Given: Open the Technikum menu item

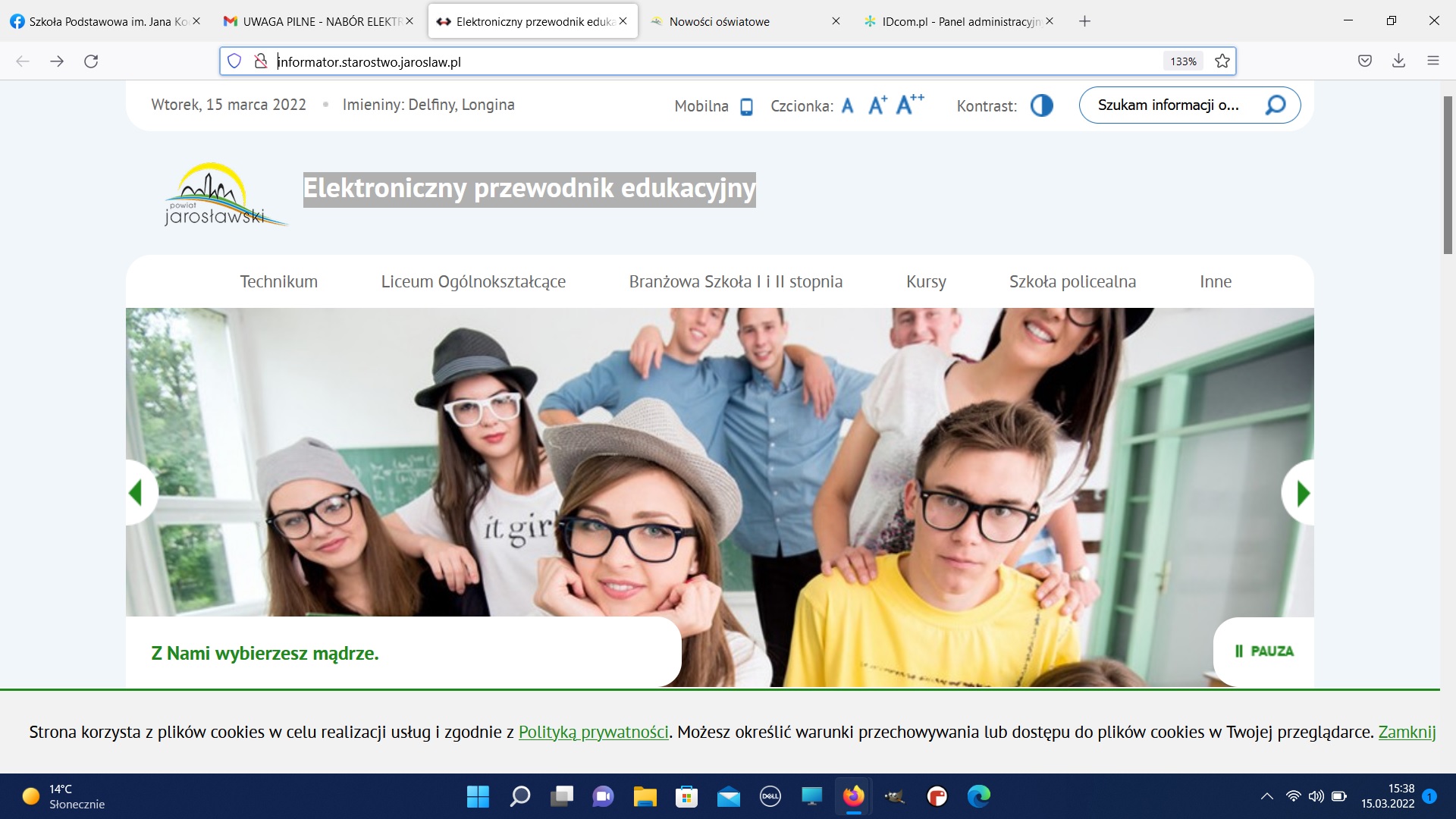Looking at the screenshot, I should [x=278, y=282].
